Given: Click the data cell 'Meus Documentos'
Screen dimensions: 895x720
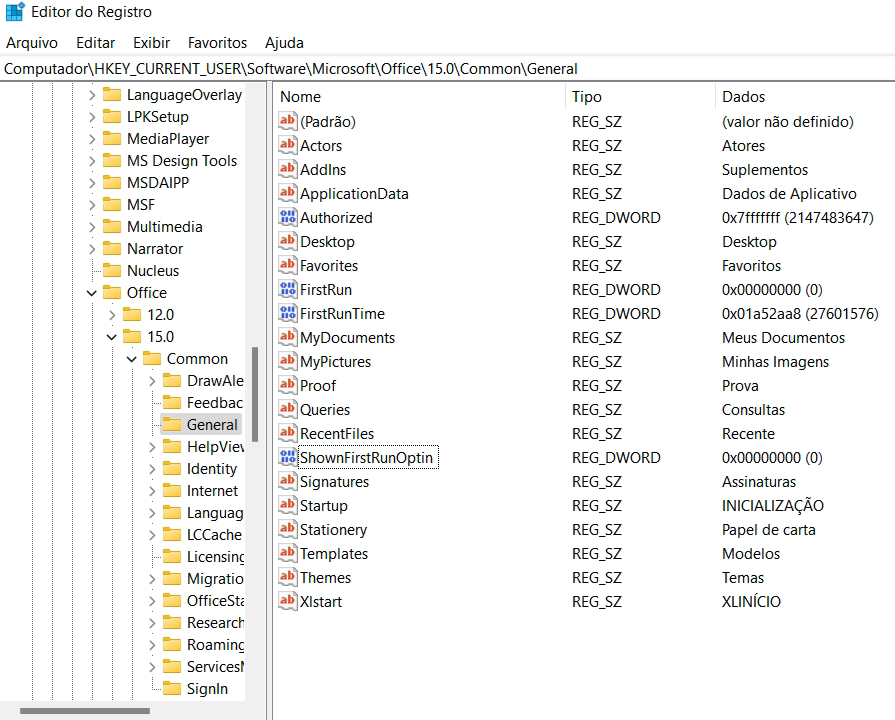Looking at the screenshot, I should [783, 337].
